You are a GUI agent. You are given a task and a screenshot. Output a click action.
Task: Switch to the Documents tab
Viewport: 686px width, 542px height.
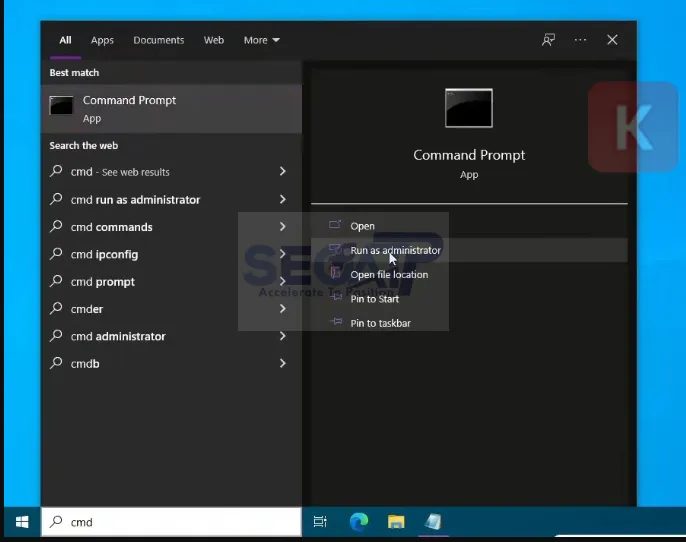coord(159,40)
